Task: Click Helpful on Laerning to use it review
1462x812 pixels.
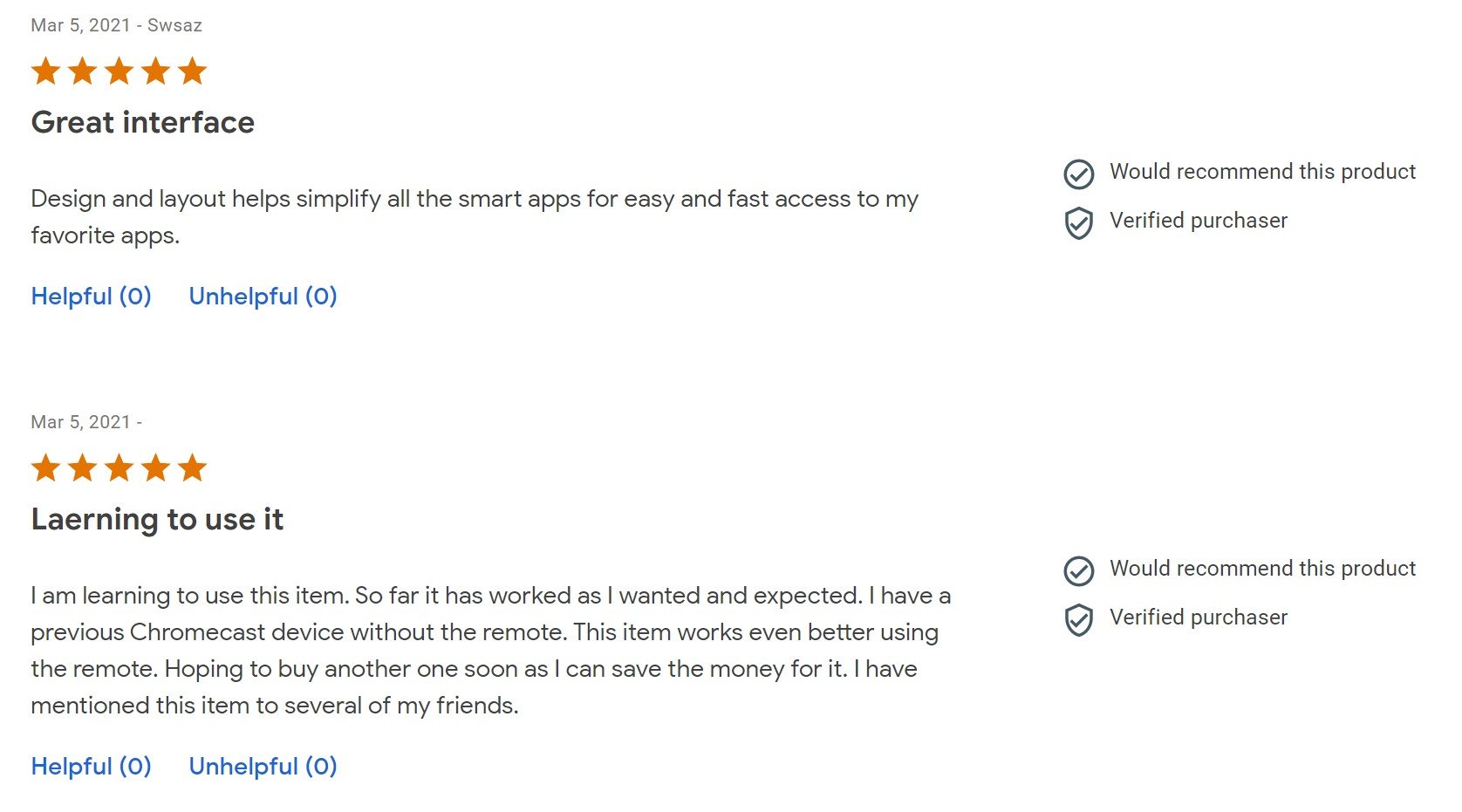Action: (x=91, y=767)
